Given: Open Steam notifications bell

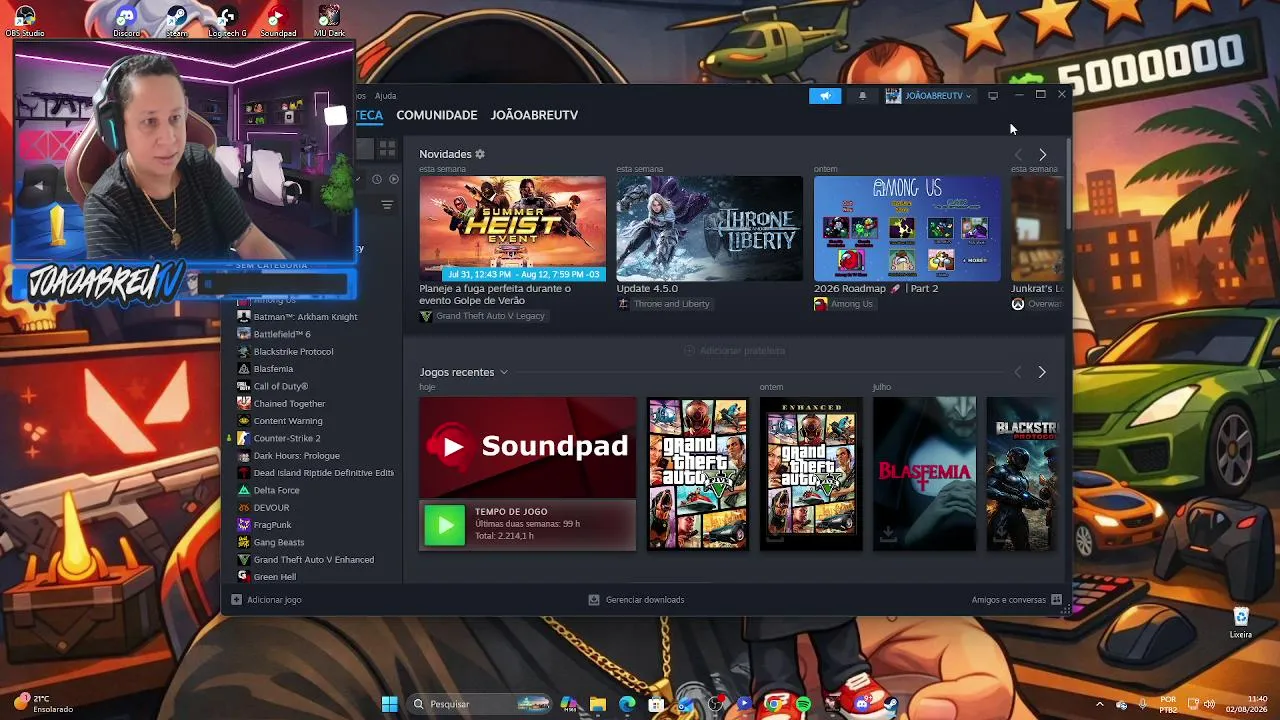Looking at the screenshot, I should click(863, 96).
